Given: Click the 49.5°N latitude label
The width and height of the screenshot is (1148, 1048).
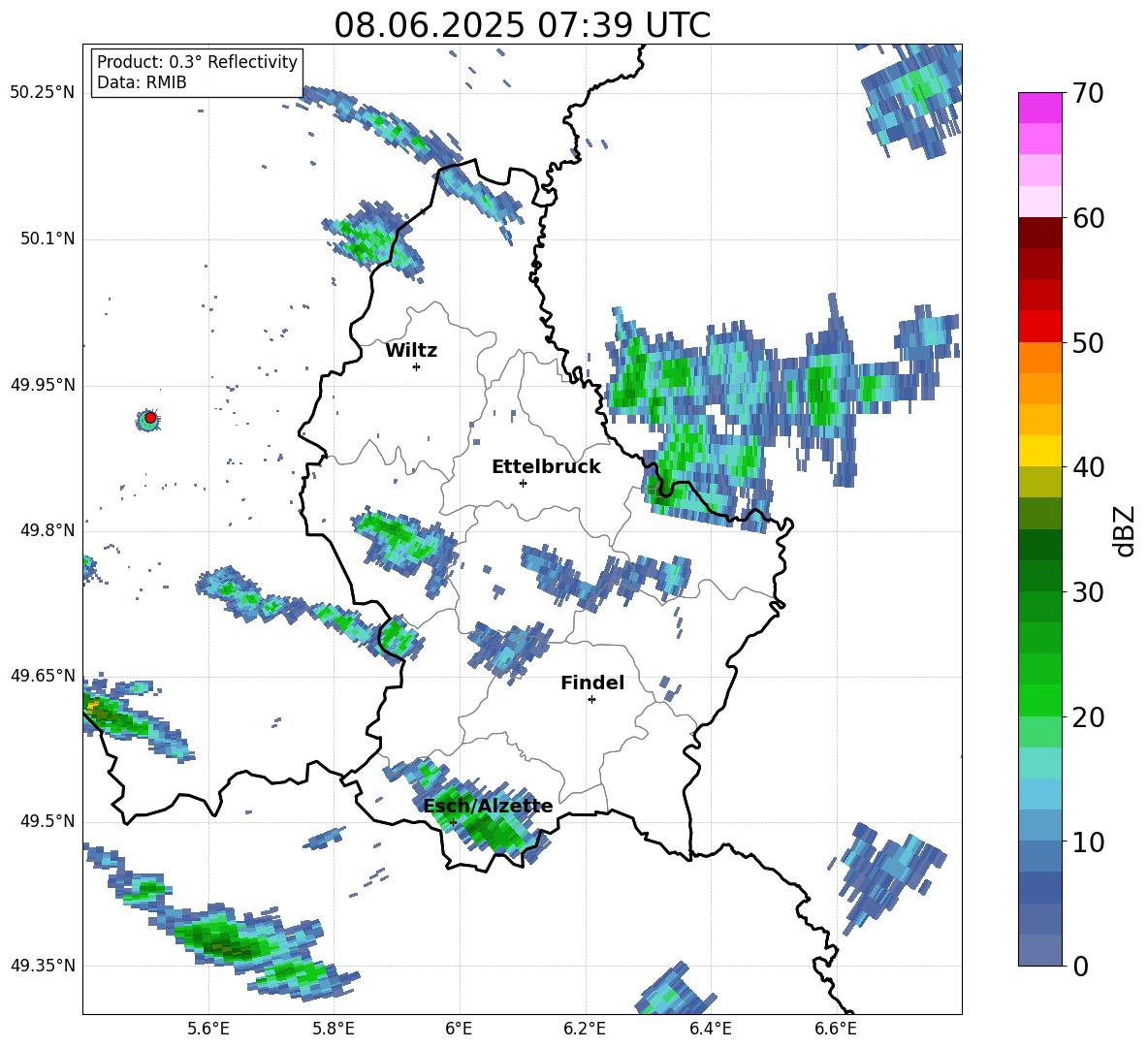Looking at the screenshot, I should [48, 821].
